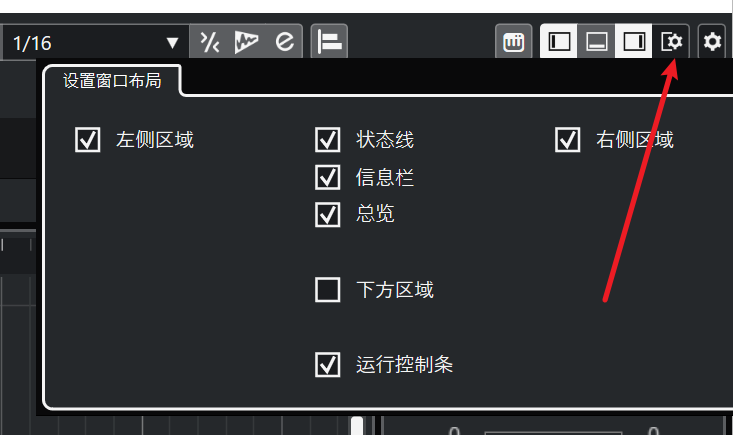Open the 1/16 quantize dropdown

95,43
